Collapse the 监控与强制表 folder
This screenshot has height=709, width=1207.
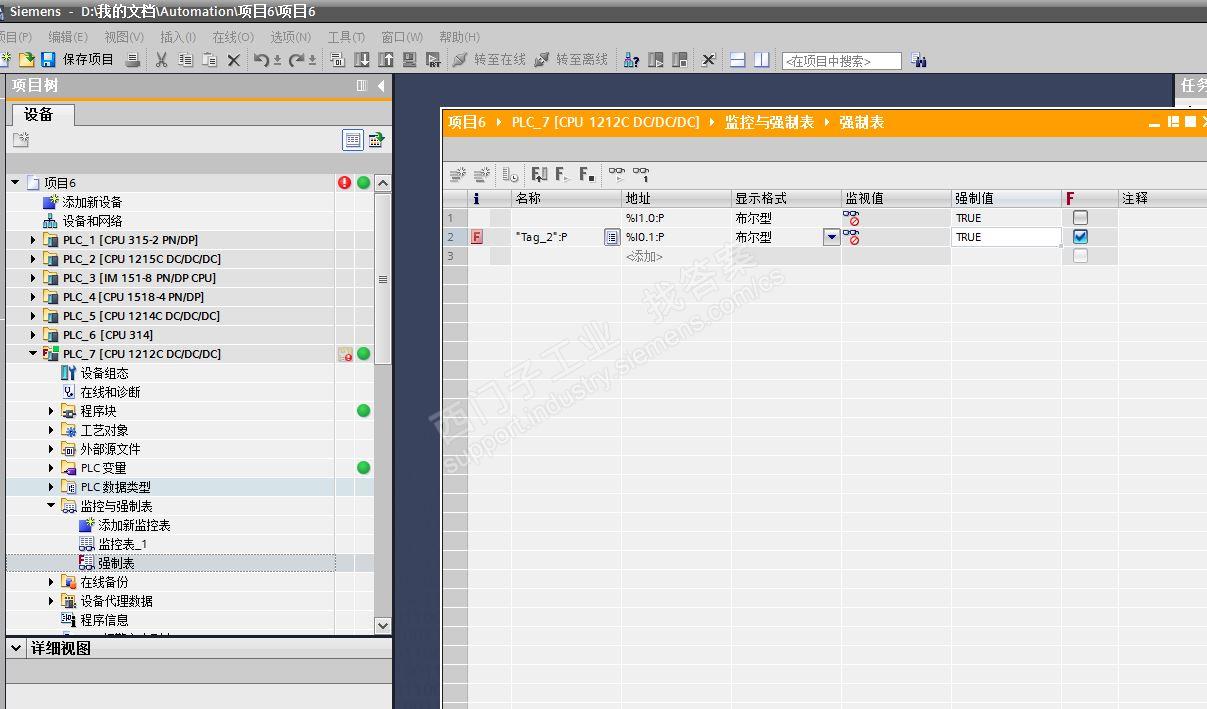coord(52,506)
